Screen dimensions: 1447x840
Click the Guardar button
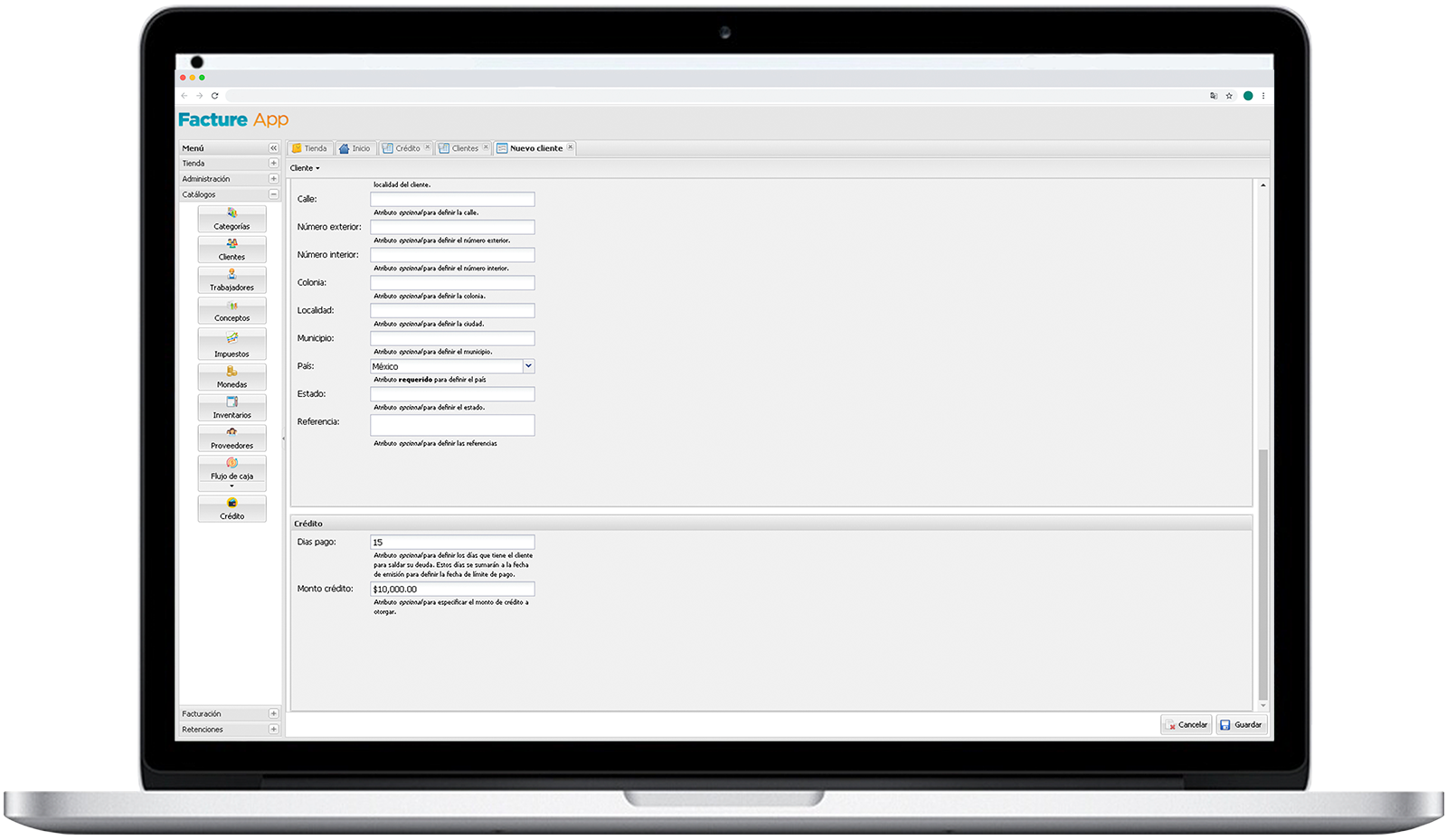click(1241, 724)
